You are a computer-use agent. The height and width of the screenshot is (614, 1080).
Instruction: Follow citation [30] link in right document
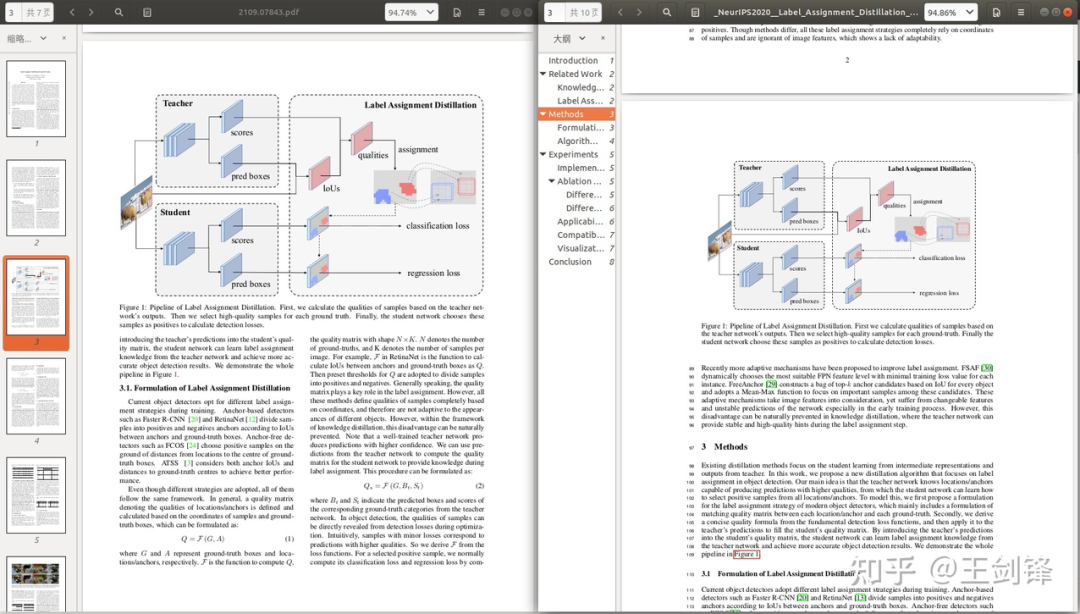(987, 368)
